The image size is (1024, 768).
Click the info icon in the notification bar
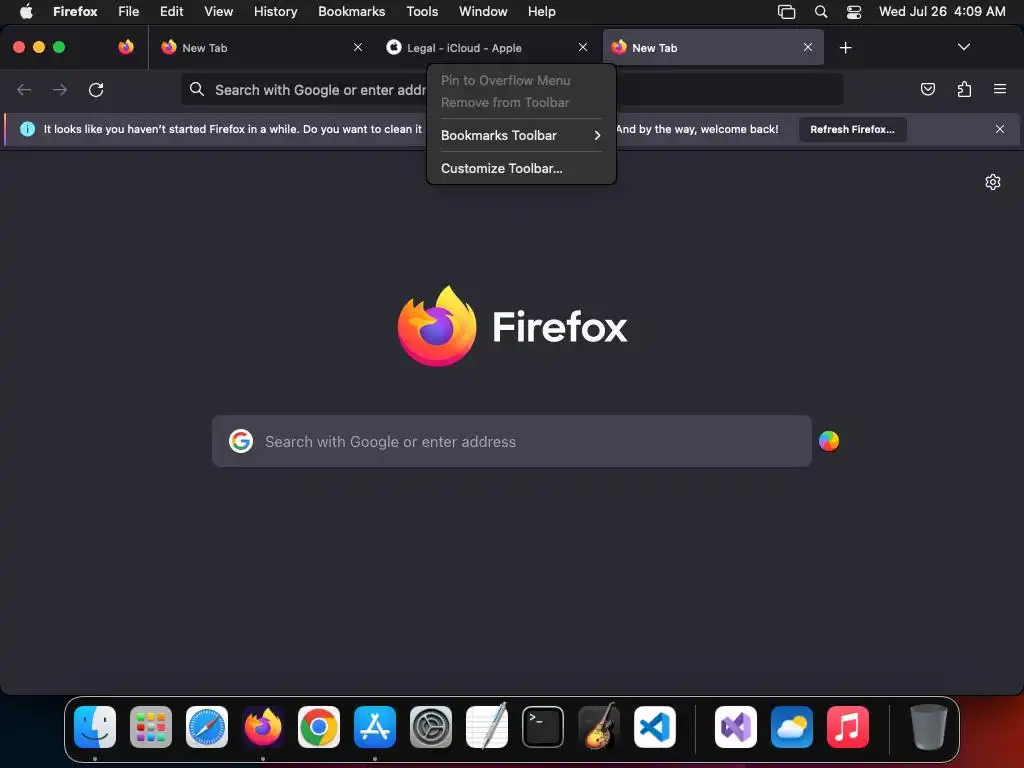point(27,129)
